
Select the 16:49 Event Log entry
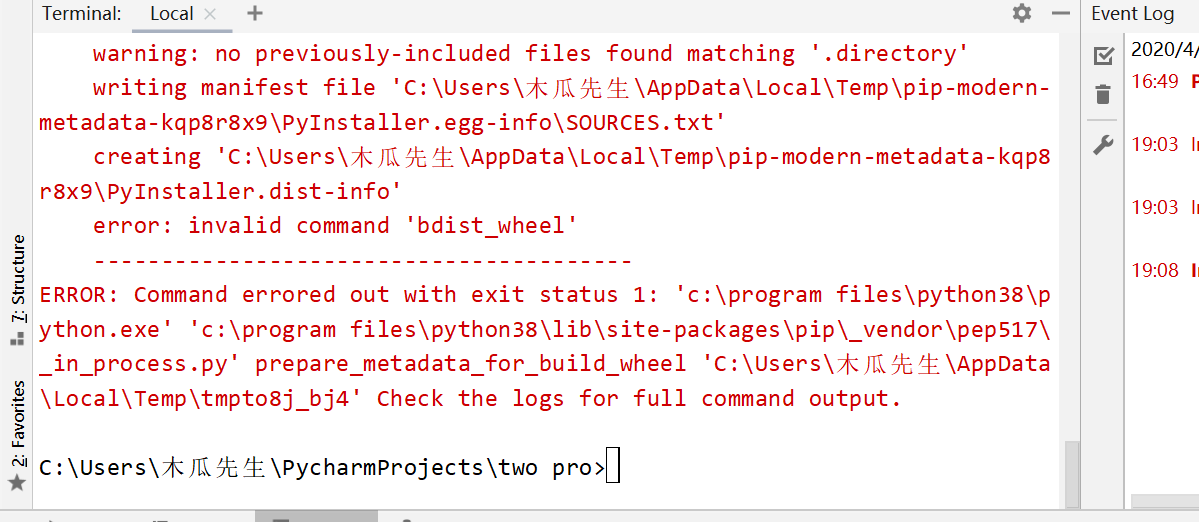point(1165,81)
